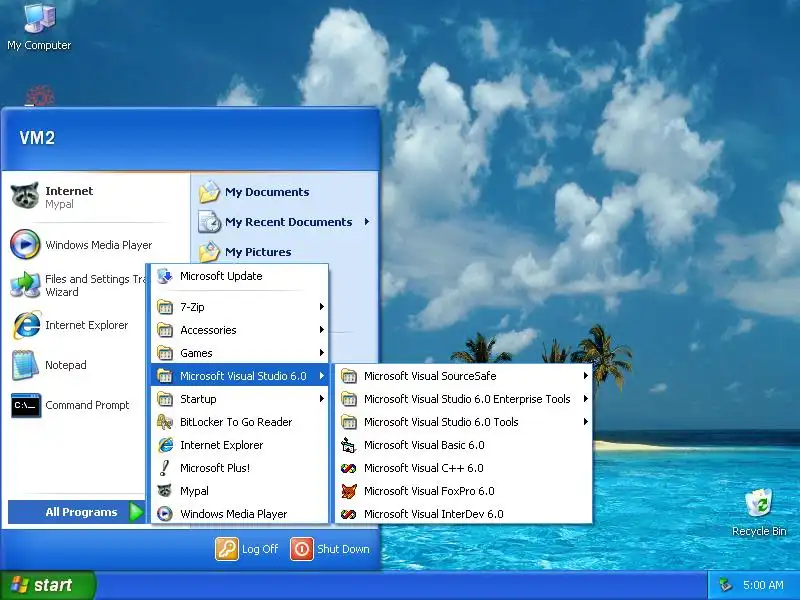The height and width of the screenshot is (600, 800).
Task: Click the Command Prompt label
Action: point(87,405)
